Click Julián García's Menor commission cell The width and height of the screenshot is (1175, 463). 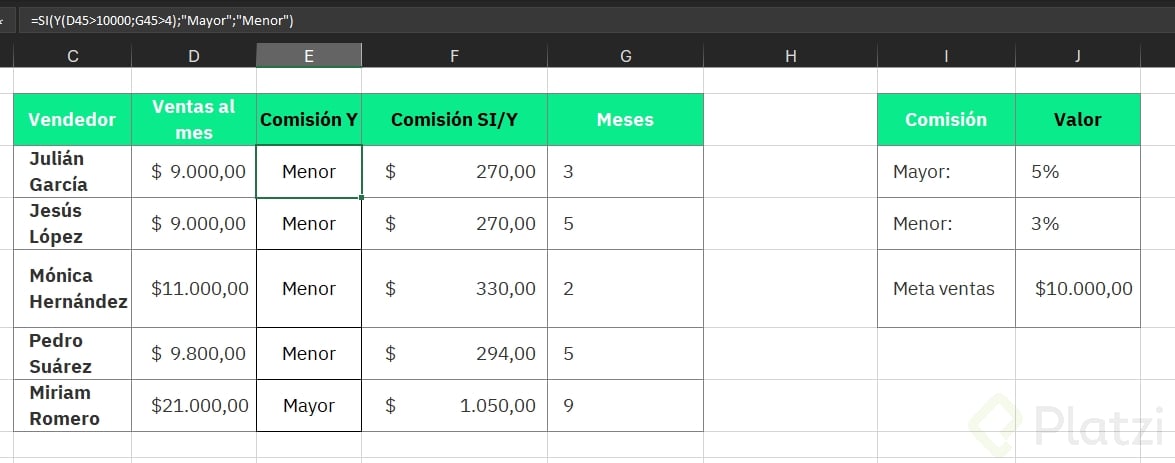[309, 172]
